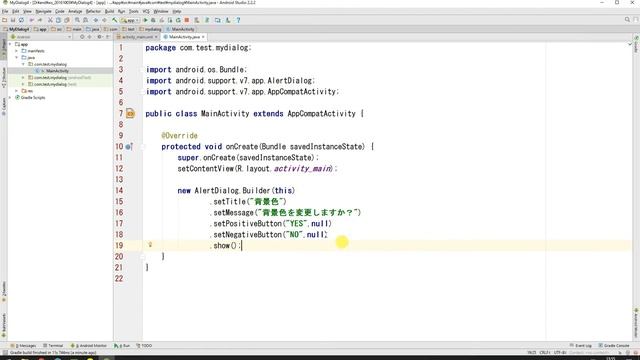Viewport: 640px width, 360px height.
Task: Run the app with green play icon
Action: click(x=145, y=20)
